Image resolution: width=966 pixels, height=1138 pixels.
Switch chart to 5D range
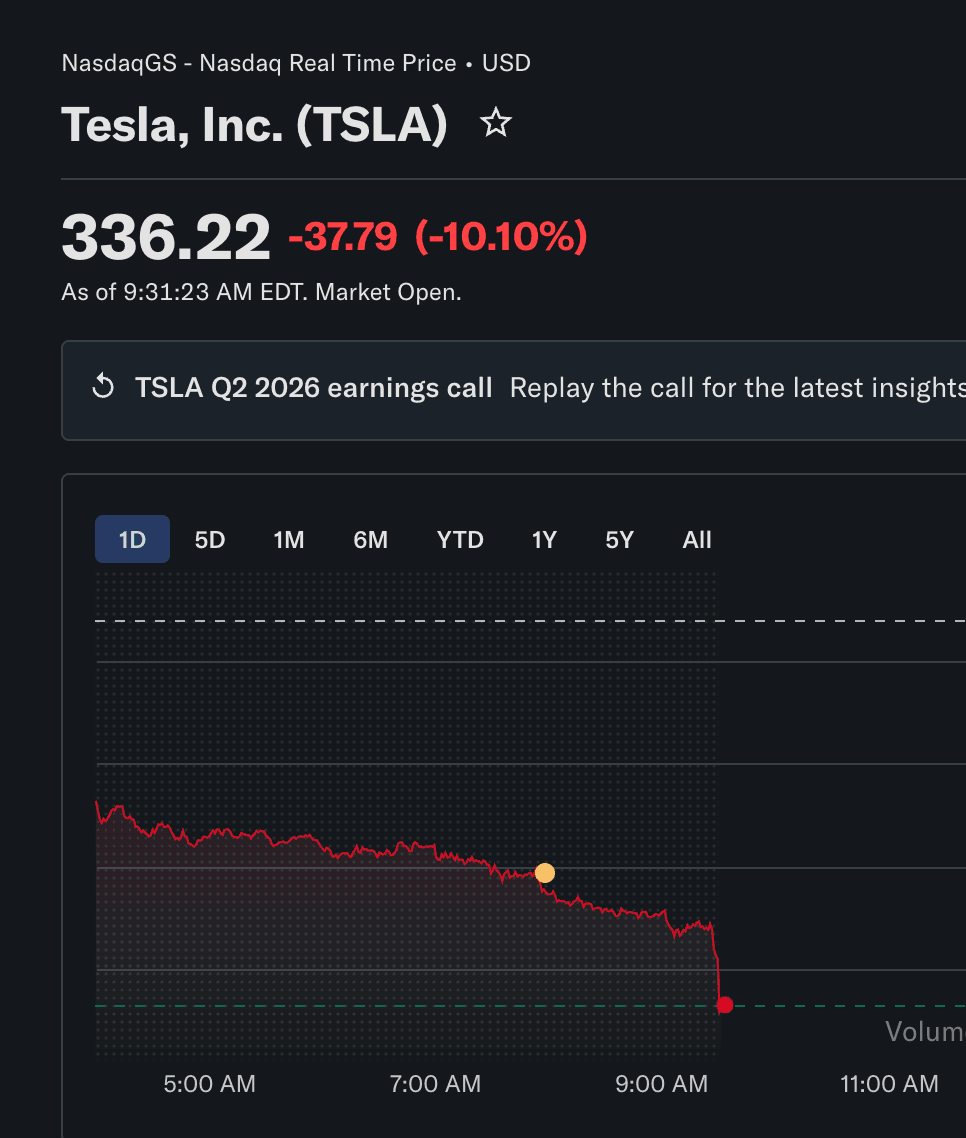coord(210,539)
